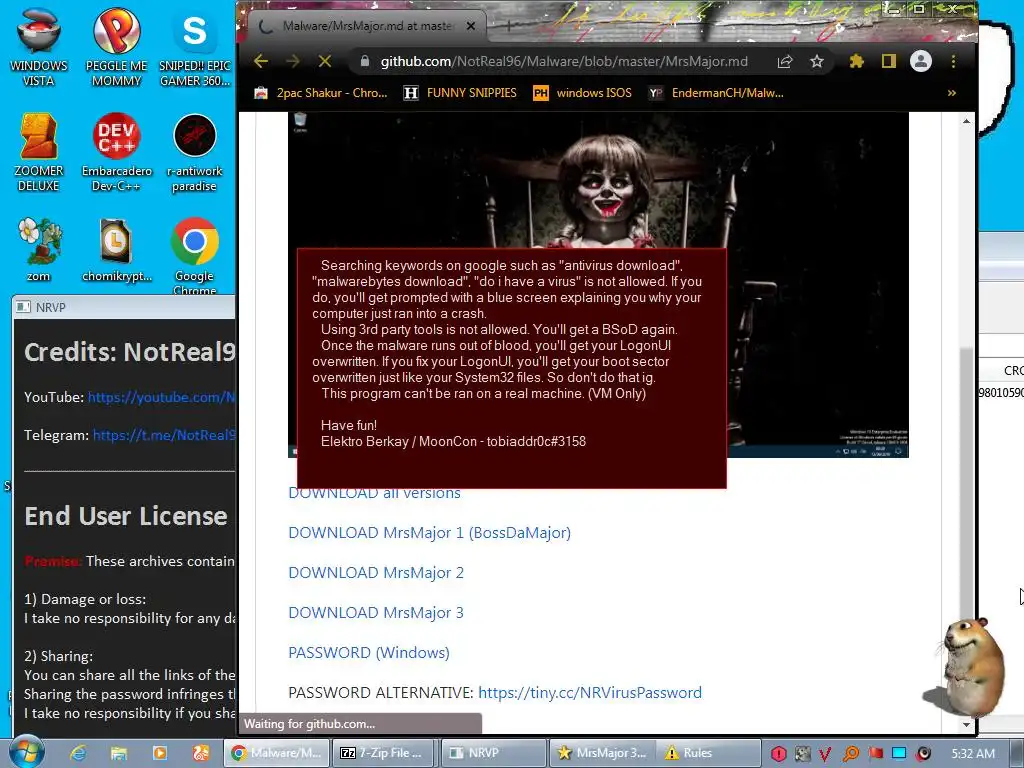1024x768 pixels.
Task: Open the zom desktop icon
Action: tap(39, 250)
